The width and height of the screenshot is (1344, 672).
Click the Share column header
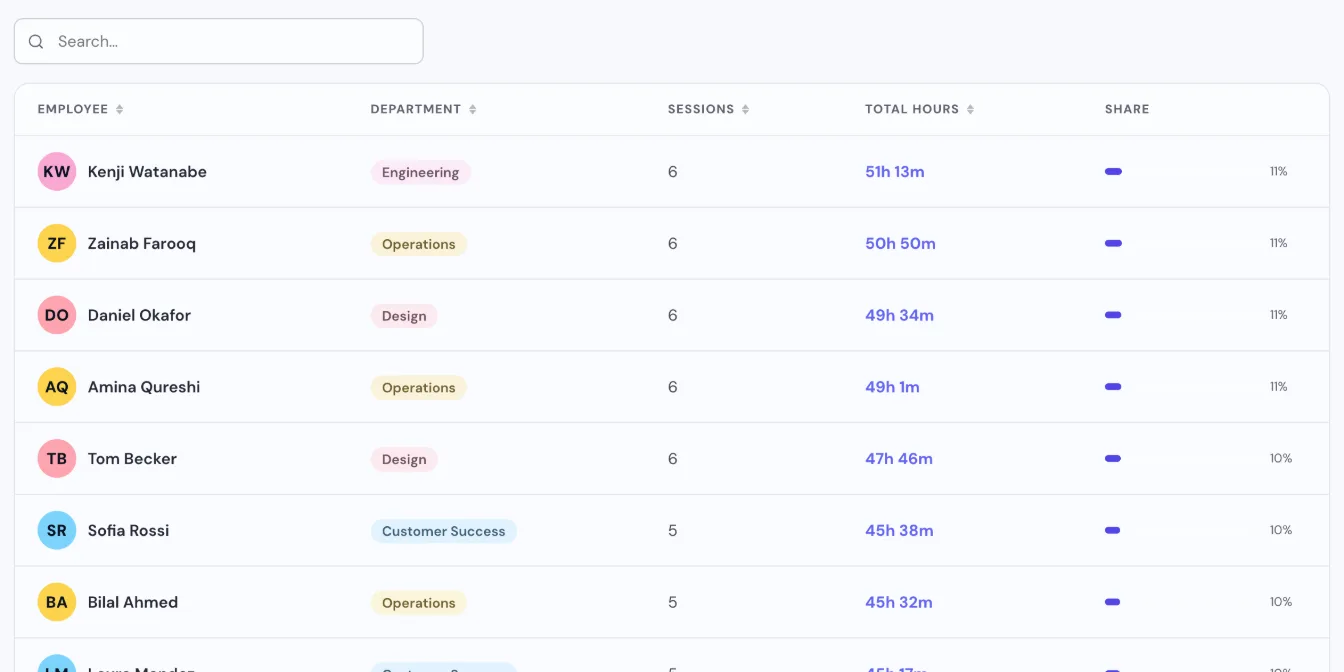1127,109
